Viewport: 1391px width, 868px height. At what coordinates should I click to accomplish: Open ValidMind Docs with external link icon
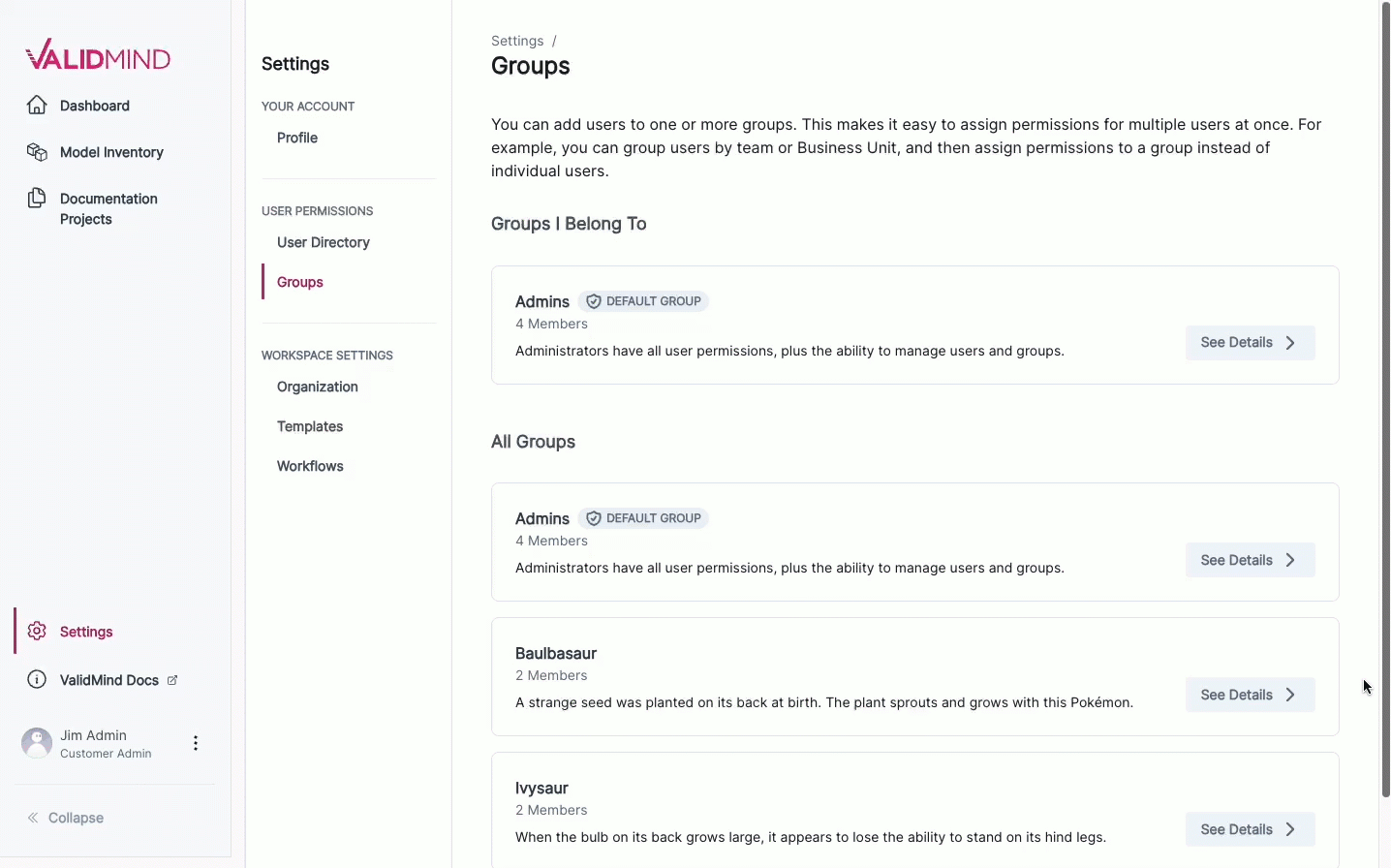click(x=173, y=679)
